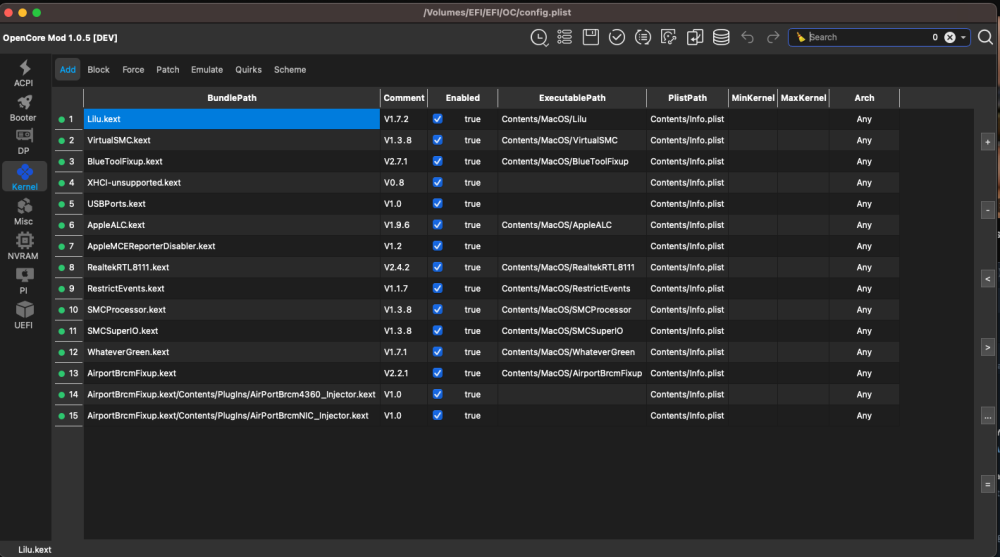Click the MinKernel column header

point(753,98)
